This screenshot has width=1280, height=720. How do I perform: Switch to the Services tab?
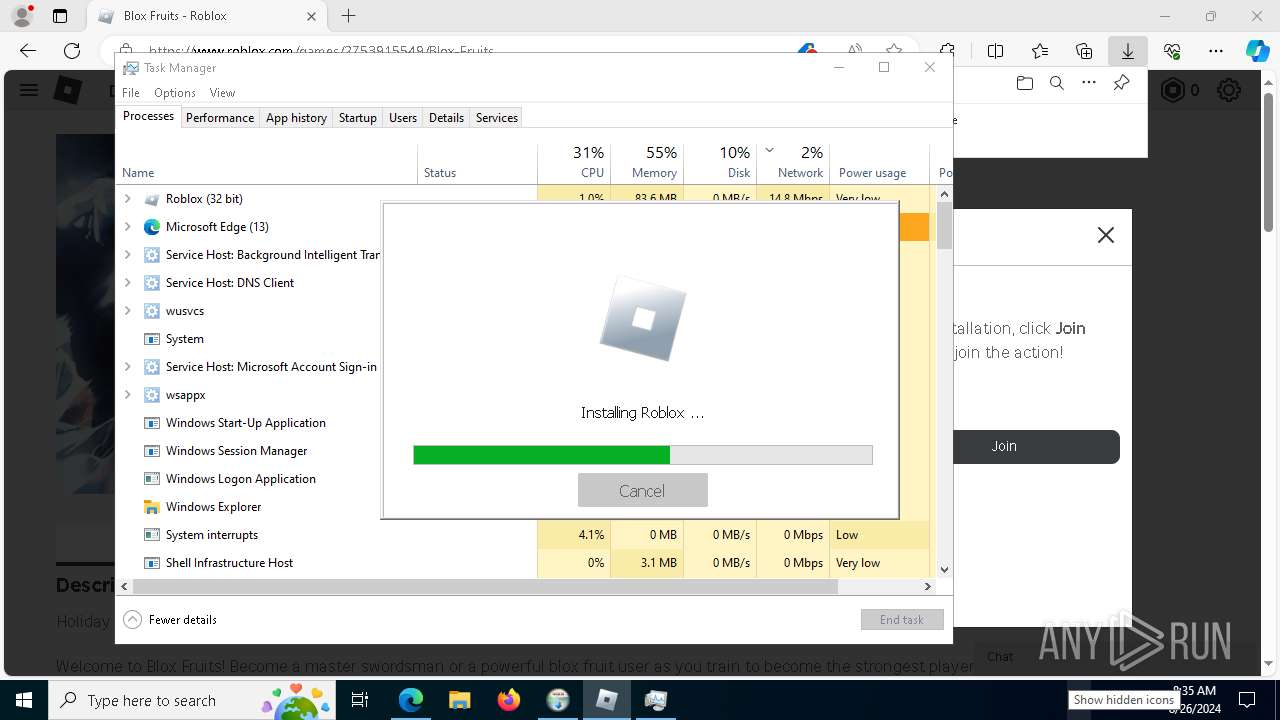coord(497,117)
